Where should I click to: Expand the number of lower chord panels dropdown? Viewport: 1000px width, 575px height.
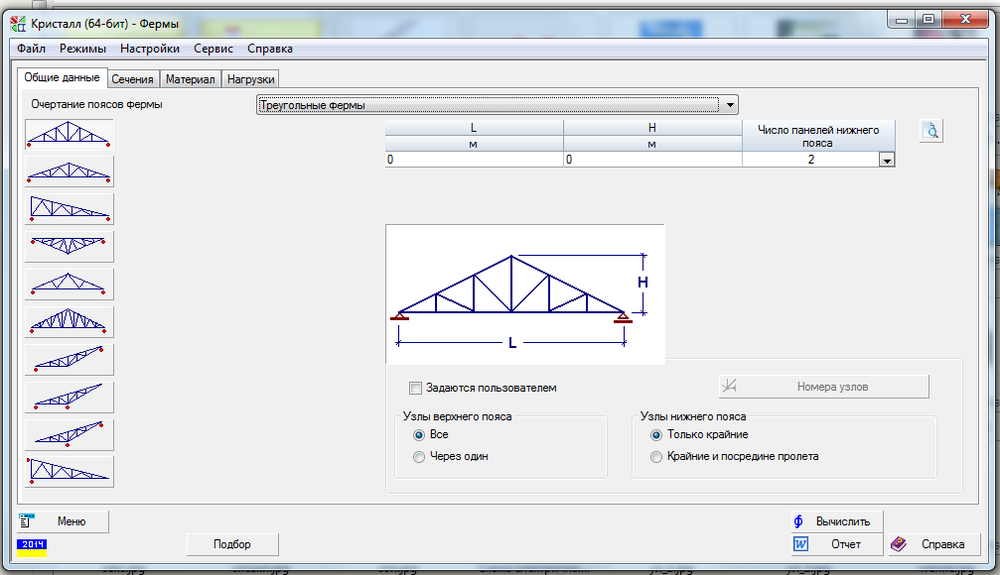point(885,160)
